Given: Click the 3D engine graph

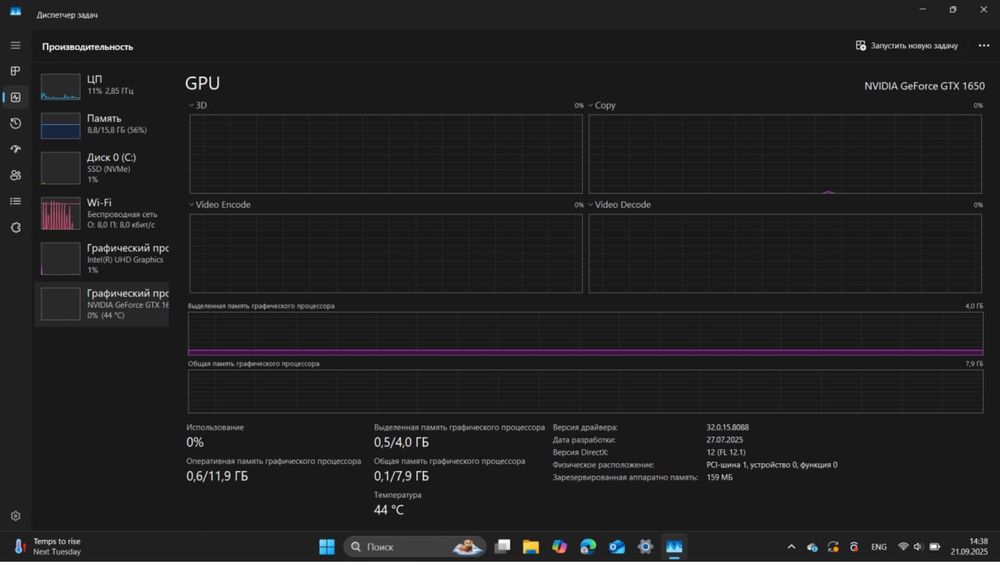Looking at the screenshot, I should pos(386,154).
